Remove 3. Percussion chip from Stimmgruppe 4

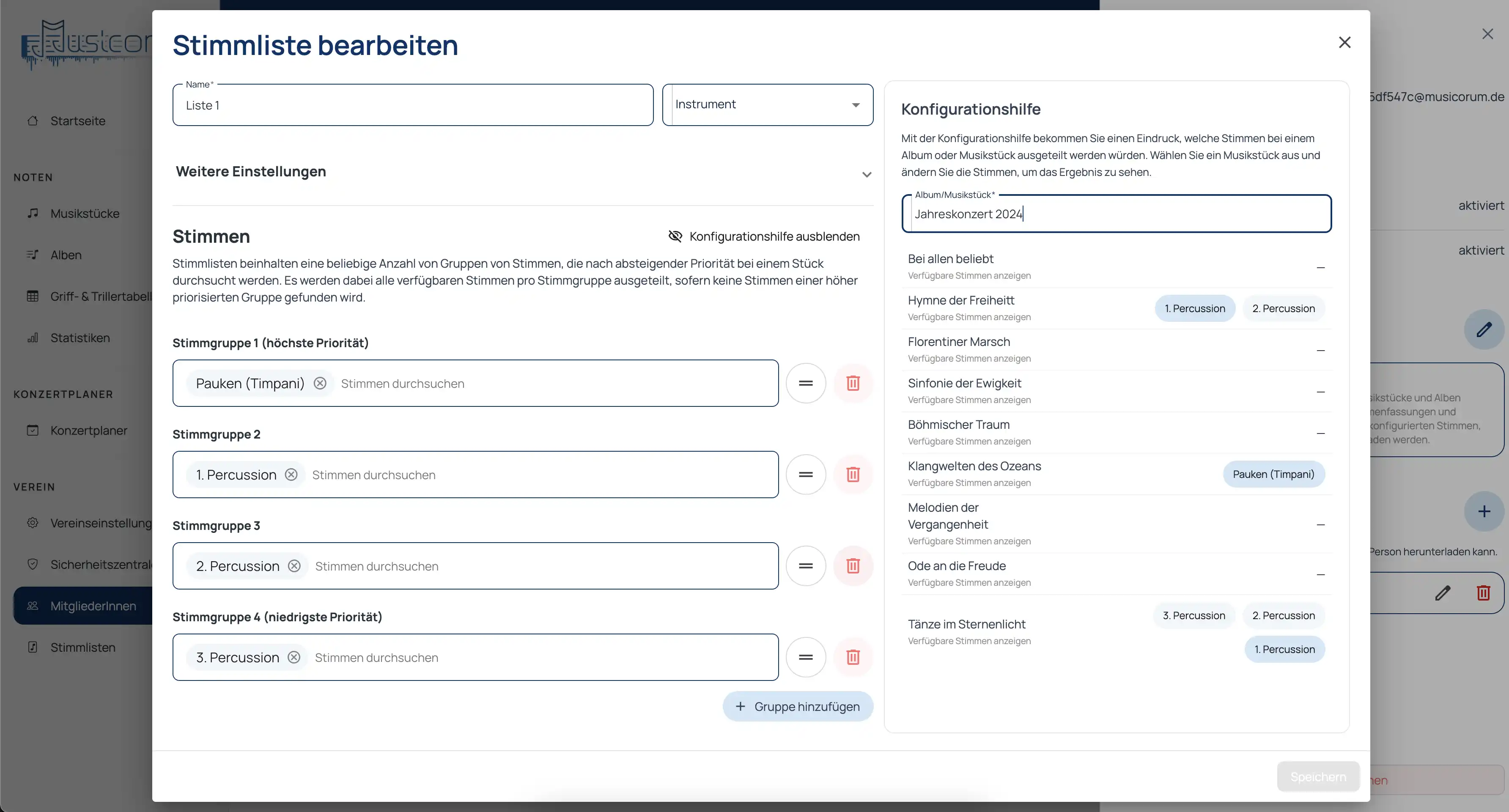pos(294,657)
